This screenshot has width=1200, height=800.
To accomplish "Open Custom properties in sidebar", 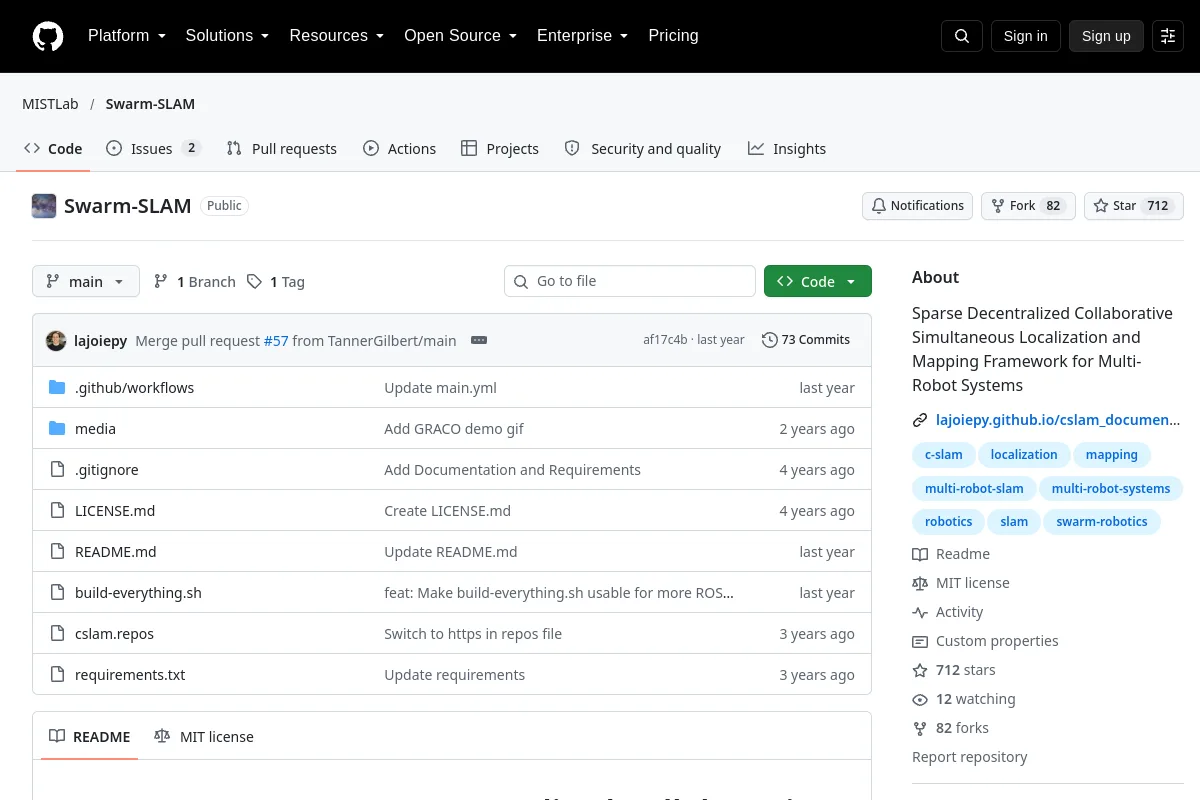I will tap(985, 641).
